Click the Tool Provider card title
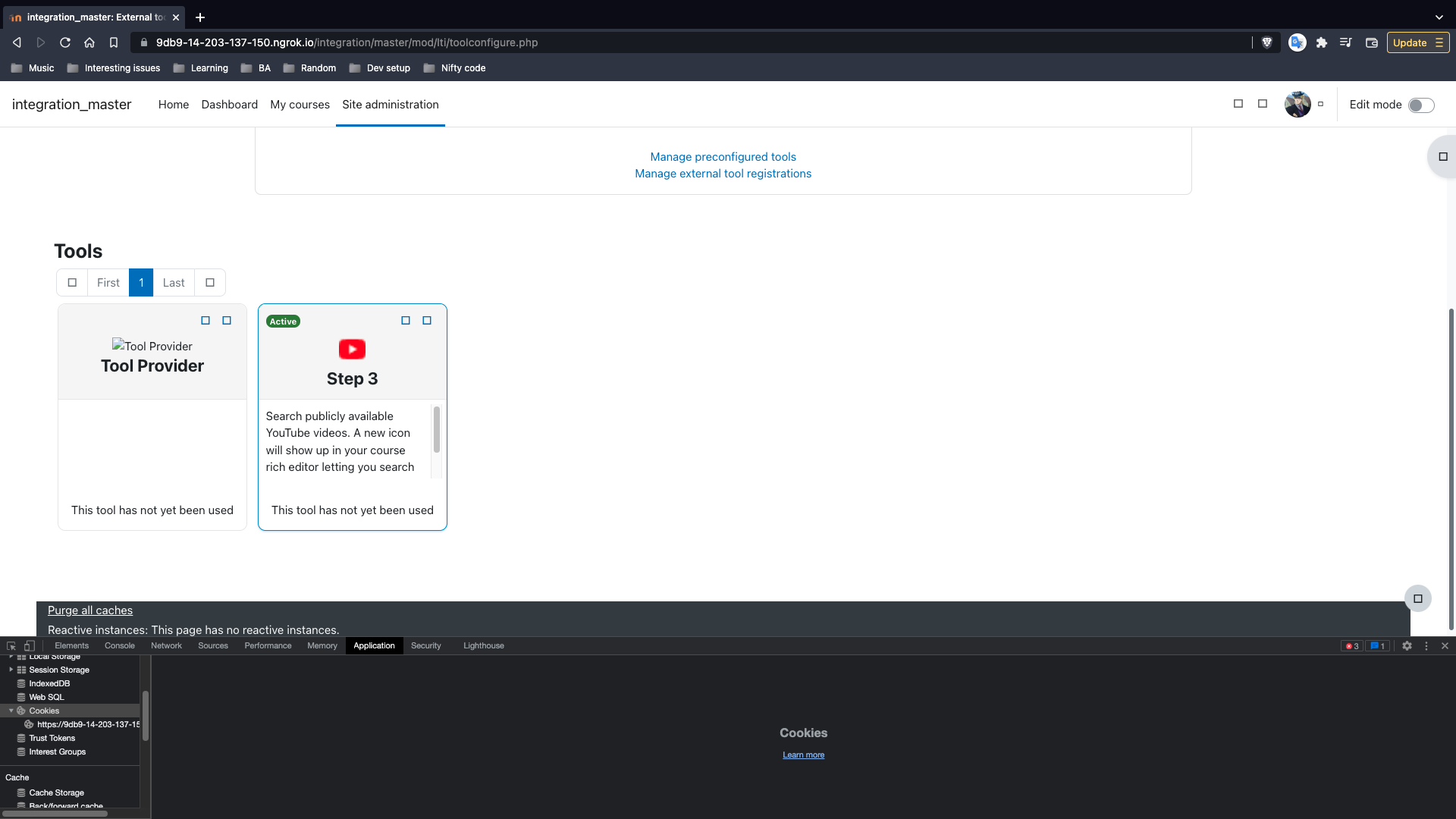Screen dimensions: 1456x819 (x=152, y=366)
